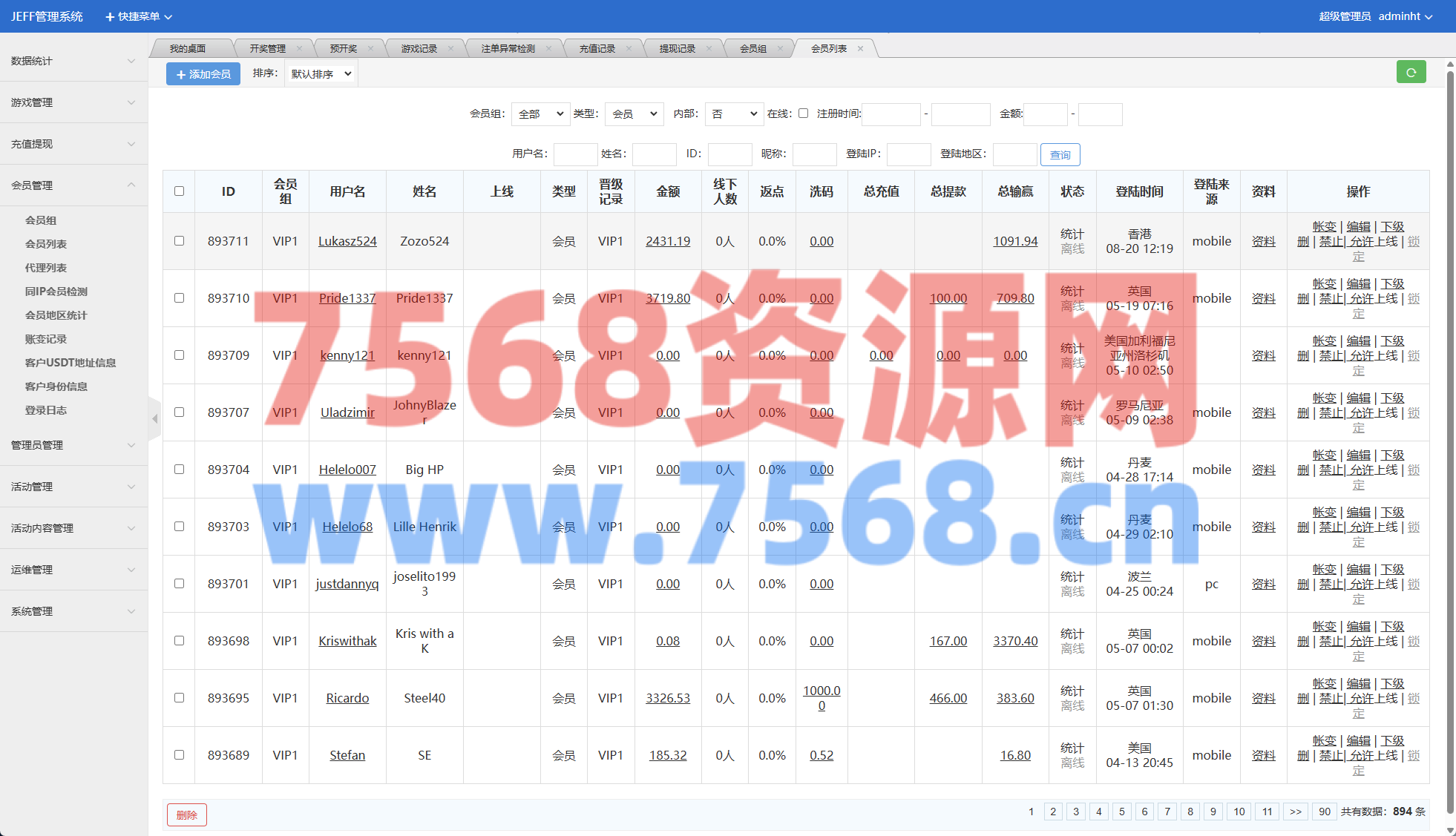Image resolution: width=1456 pixels, height=836 pixels.
Task: Close the 开奖管理 tab with X icon
Action: tap(299, 49)
